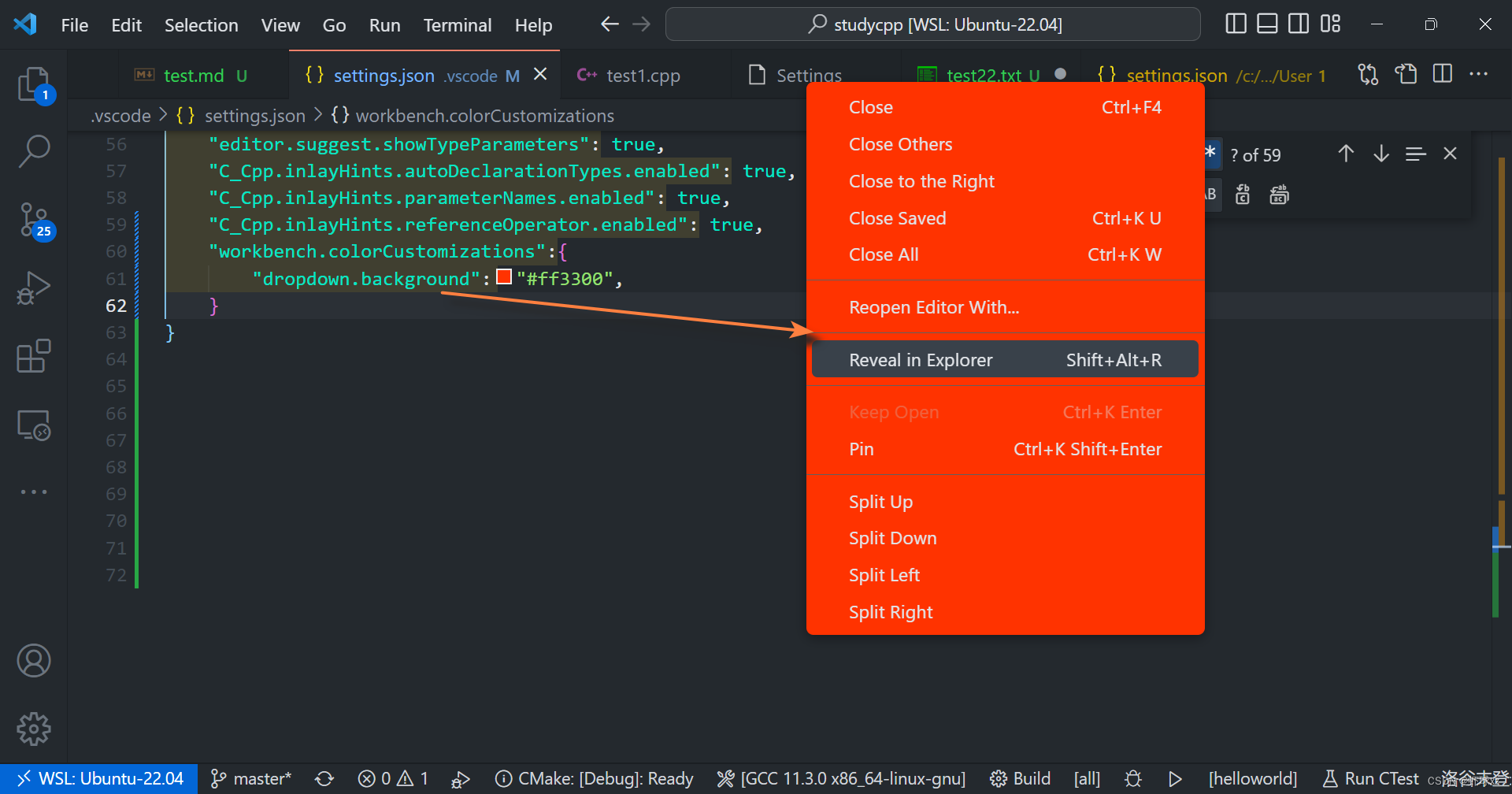This screenshot has height=794, width=1512.
Task: Click the Open Settings UI icon
Action: tap(1406, 75)
